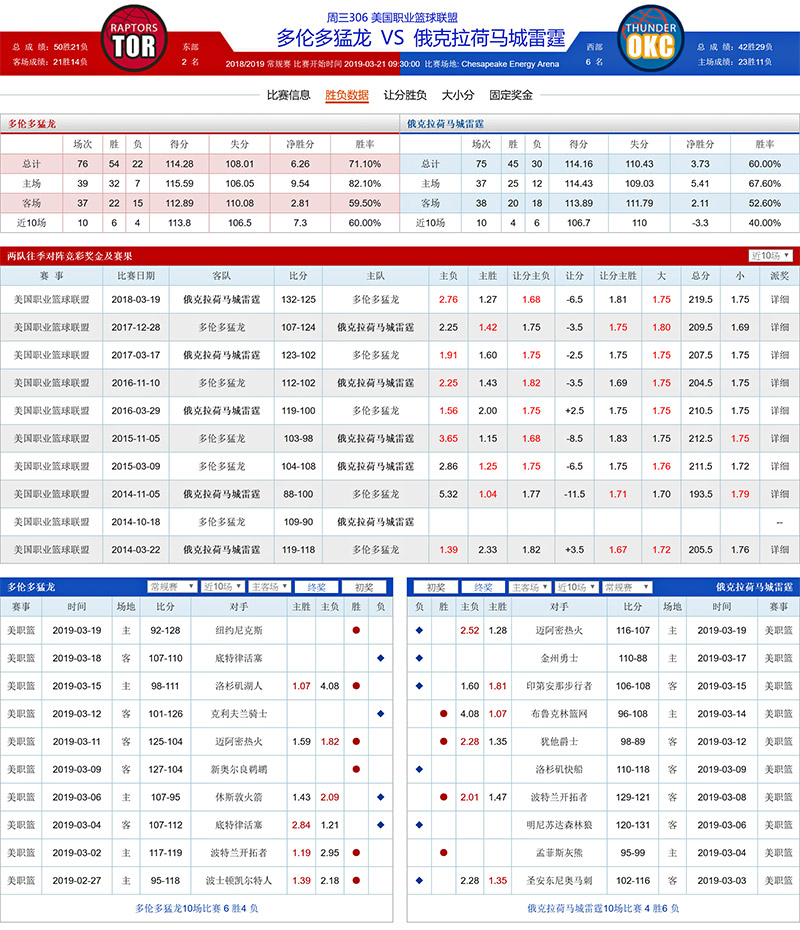
Task: Select the 胜负数据 tab
Action: [347, 95]
